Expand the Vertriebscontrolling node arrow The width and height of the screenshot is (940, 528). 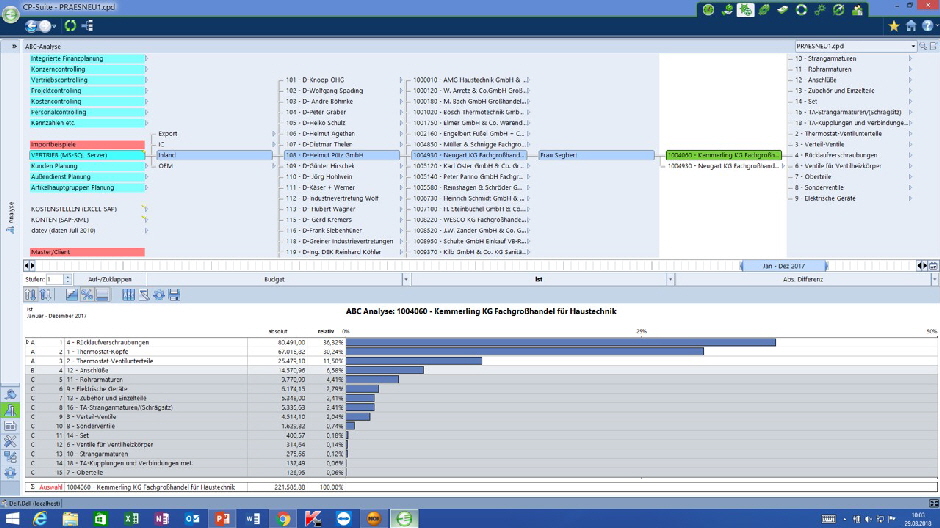pyautogui.click(x=146, y=80)
